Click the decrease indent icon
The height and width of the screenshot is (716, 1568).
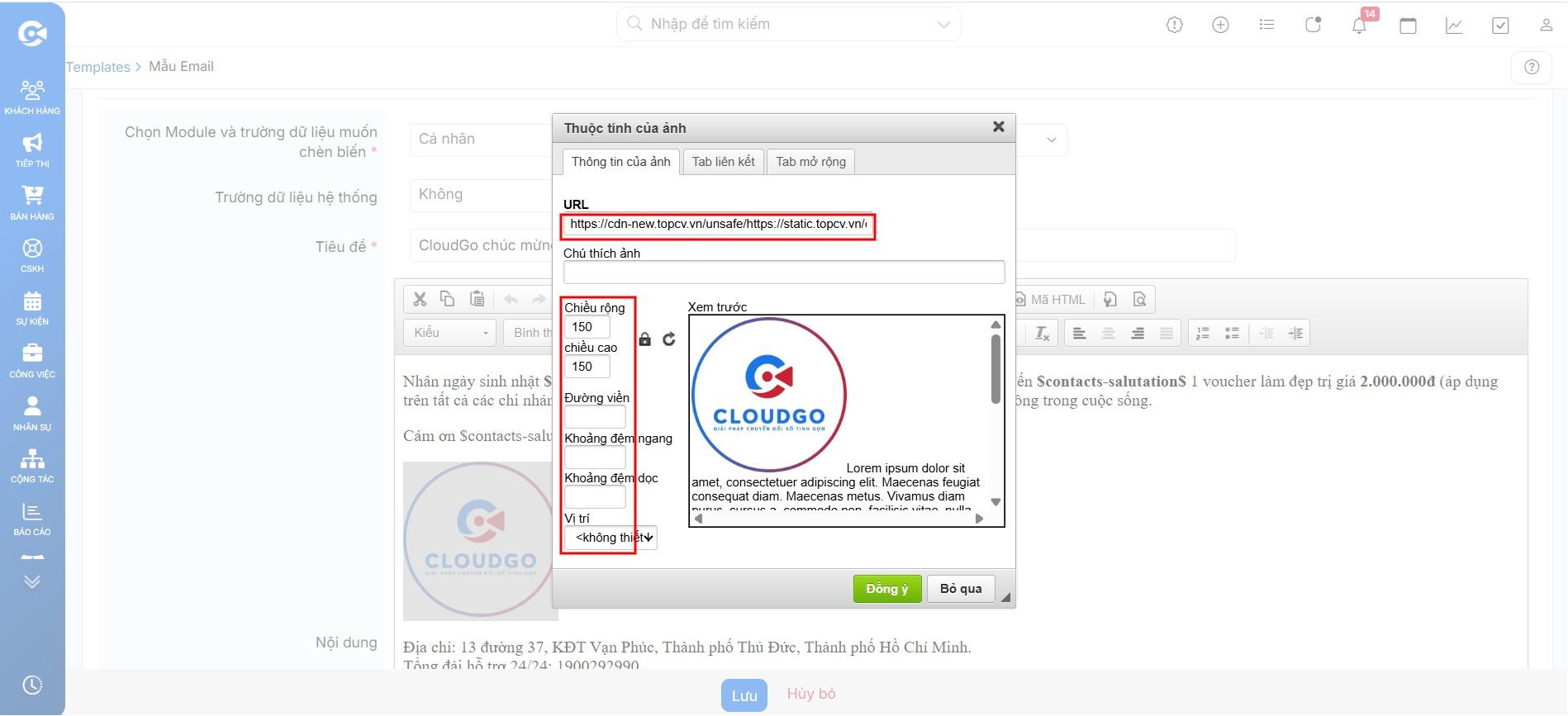point(1266,334)
